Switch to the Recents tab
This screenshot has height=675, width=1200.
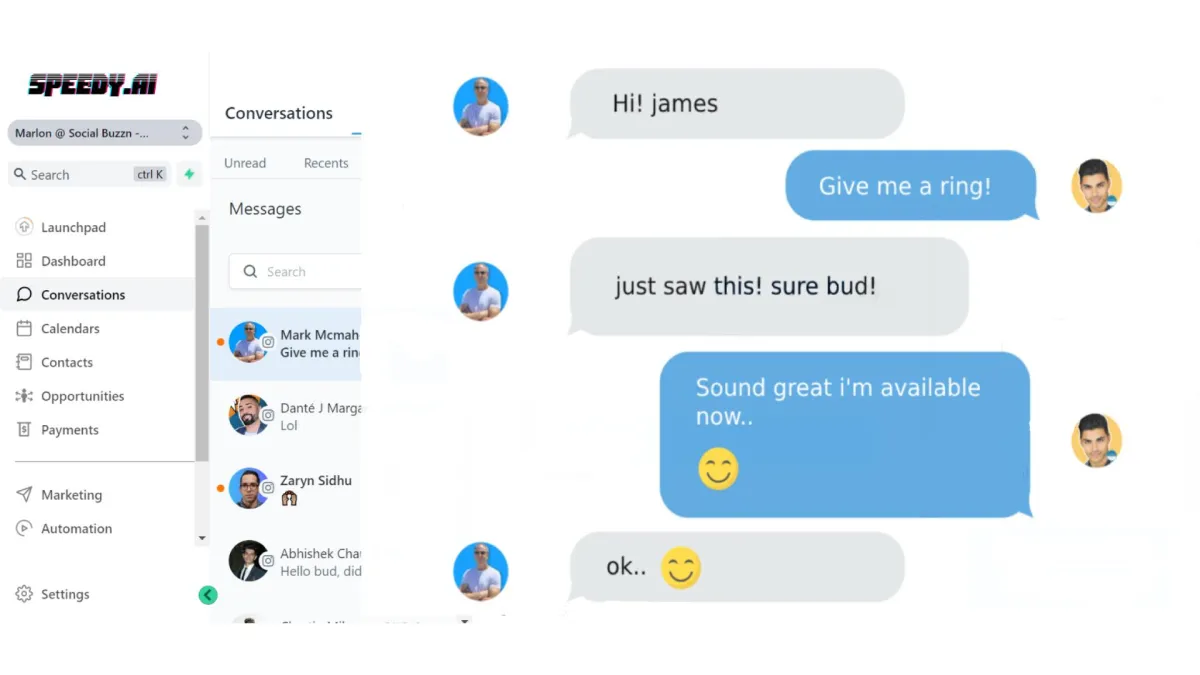(x=326, y=163)
